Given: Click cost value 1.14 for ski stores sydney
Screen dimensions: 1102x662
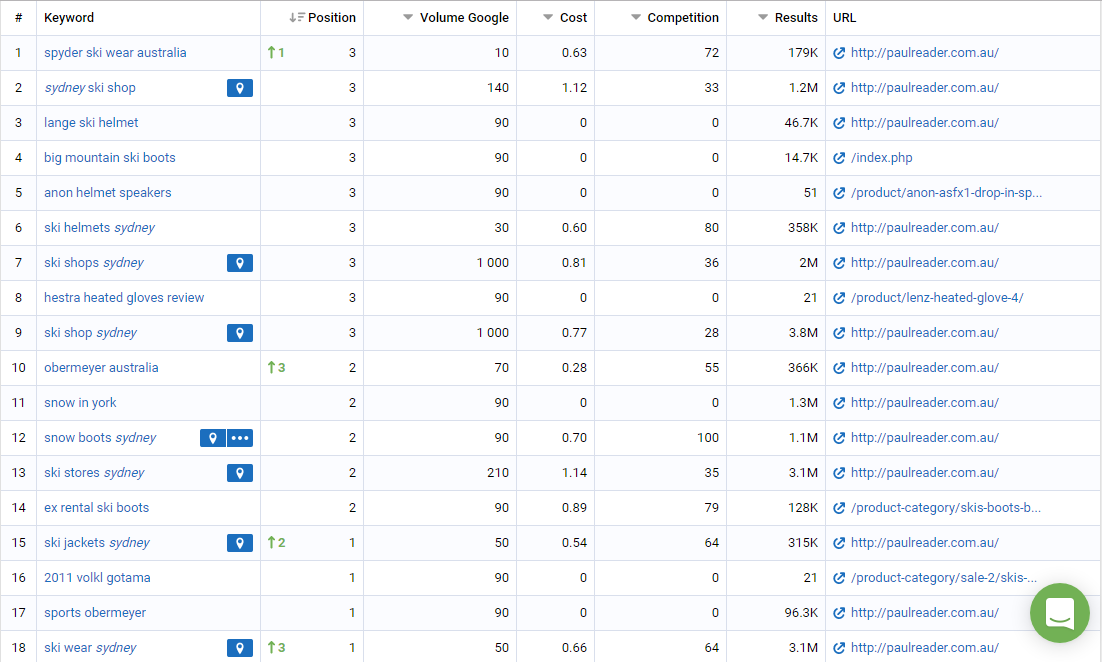Looking at the screenshot, I should [x=574, y=473].
